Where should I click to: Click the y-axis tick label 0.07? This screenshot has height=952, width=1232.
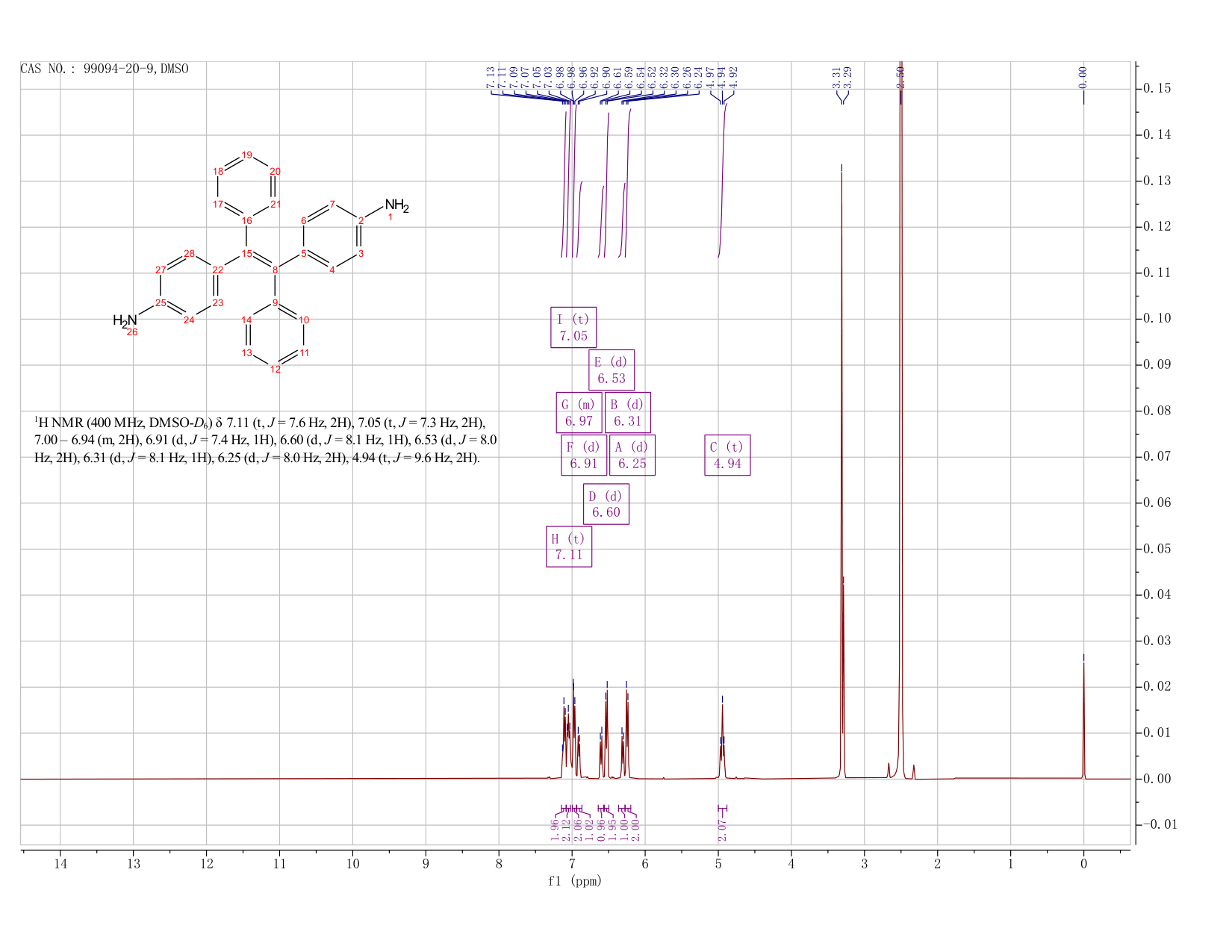[x=1157, y=457]
